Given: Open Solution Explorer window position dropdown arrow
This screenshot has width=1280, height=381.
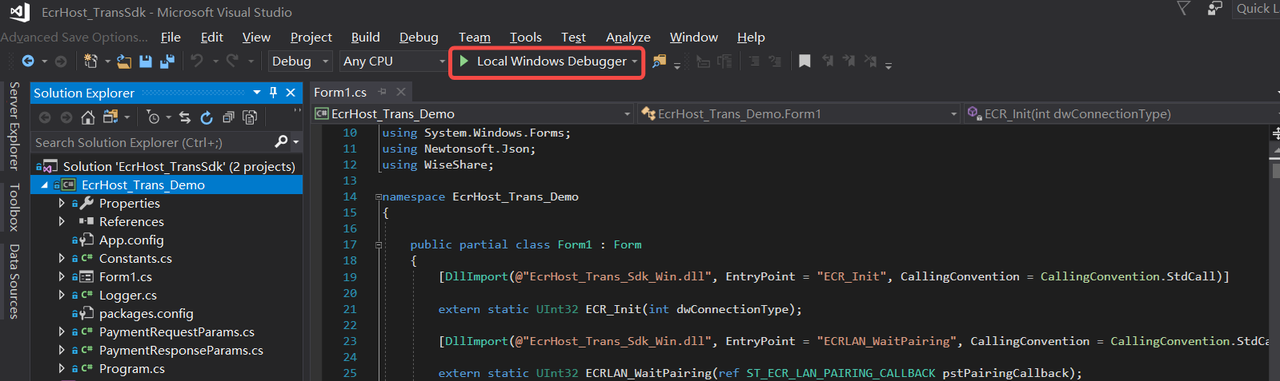Looking at the screenshot, I should [x=256, y=93].
